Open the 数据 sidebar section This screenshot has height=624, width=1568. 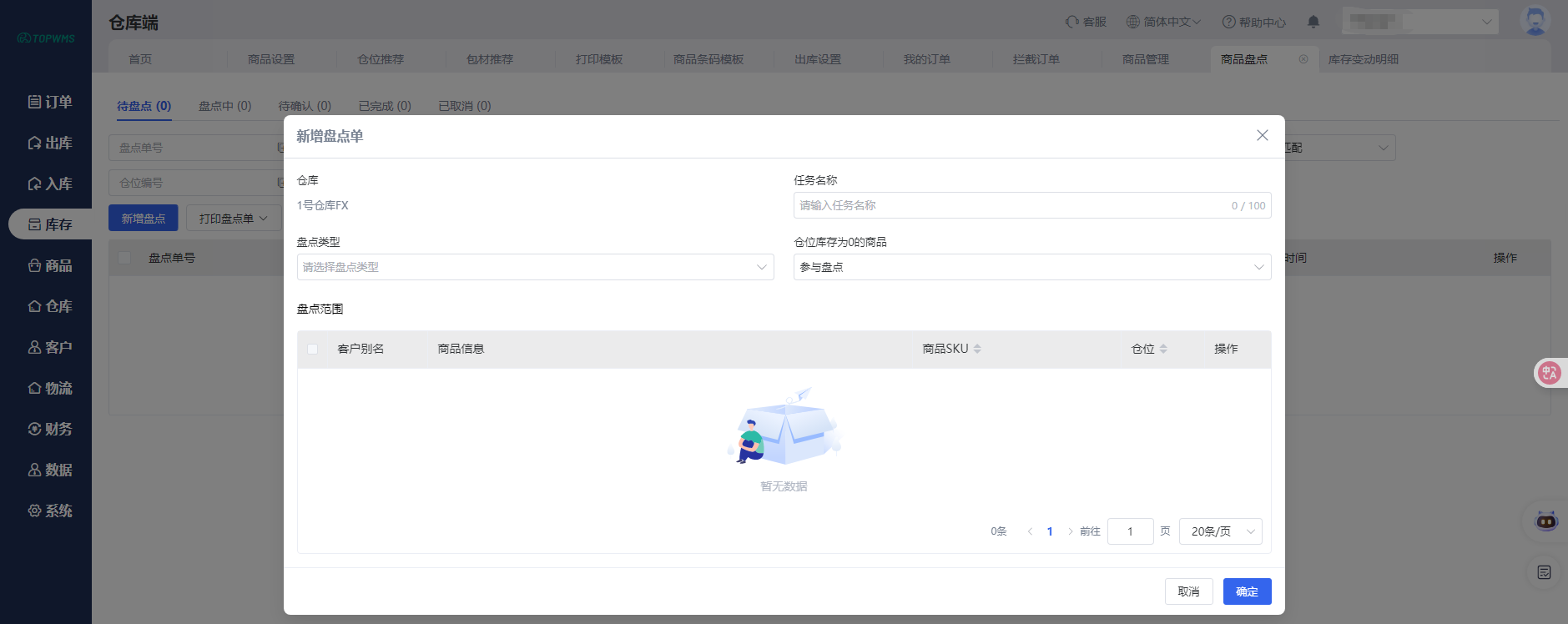50,470
